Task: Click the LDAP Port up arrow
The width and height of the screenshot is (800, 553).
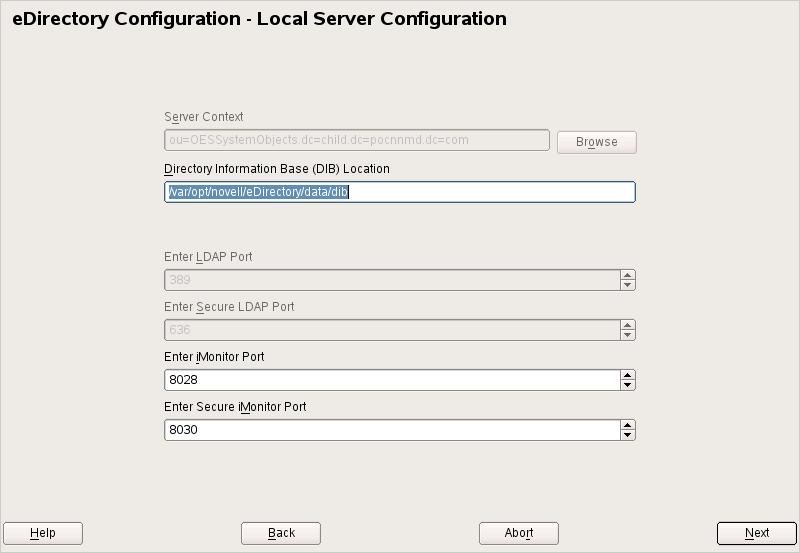Action: pyautogui.click(x=627, y=275)
